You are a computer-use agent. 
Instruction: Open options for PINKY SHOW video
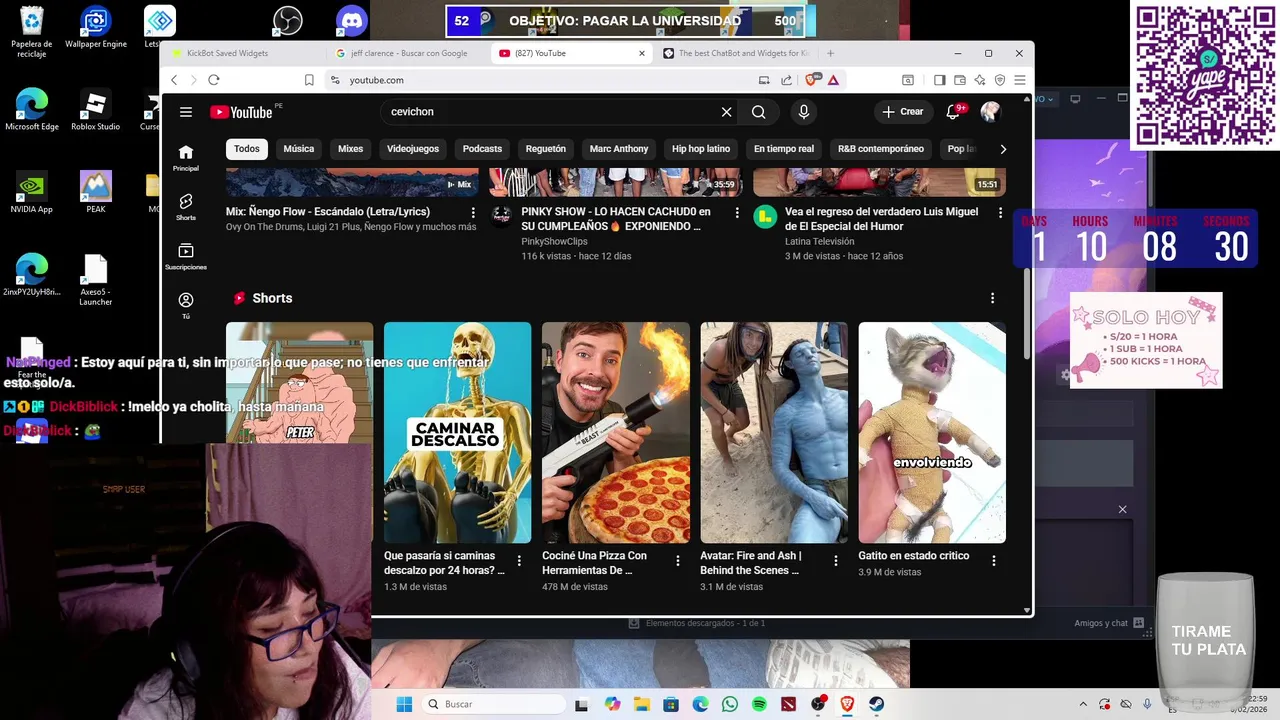[x=738, y=213]
